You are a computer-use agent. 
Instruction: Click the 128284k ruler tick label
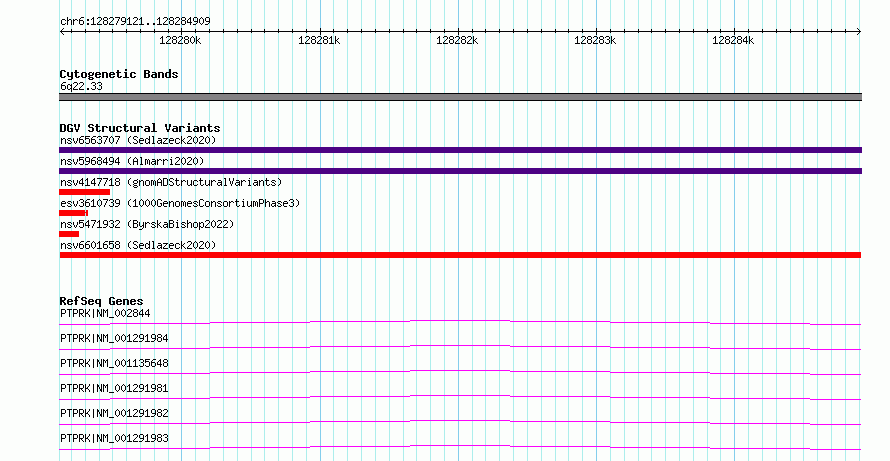point(733,40)
